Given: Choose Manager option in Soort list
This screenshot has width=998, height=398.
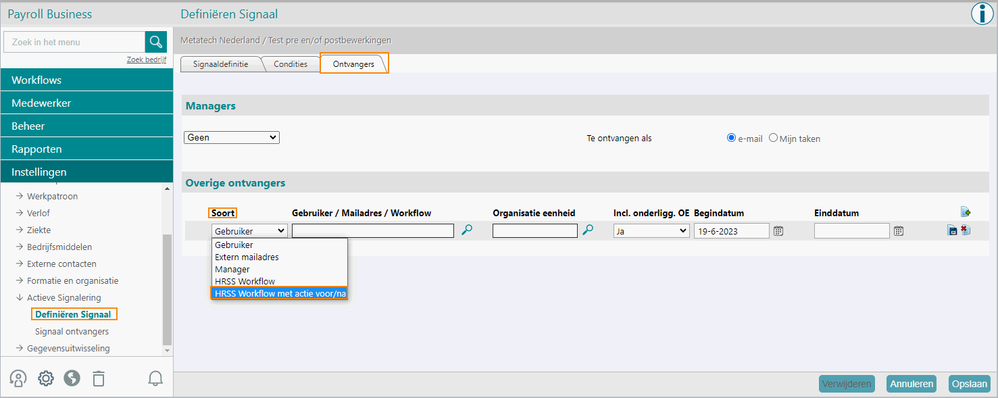Looking at the screenshot, I should tap(279, 269).
